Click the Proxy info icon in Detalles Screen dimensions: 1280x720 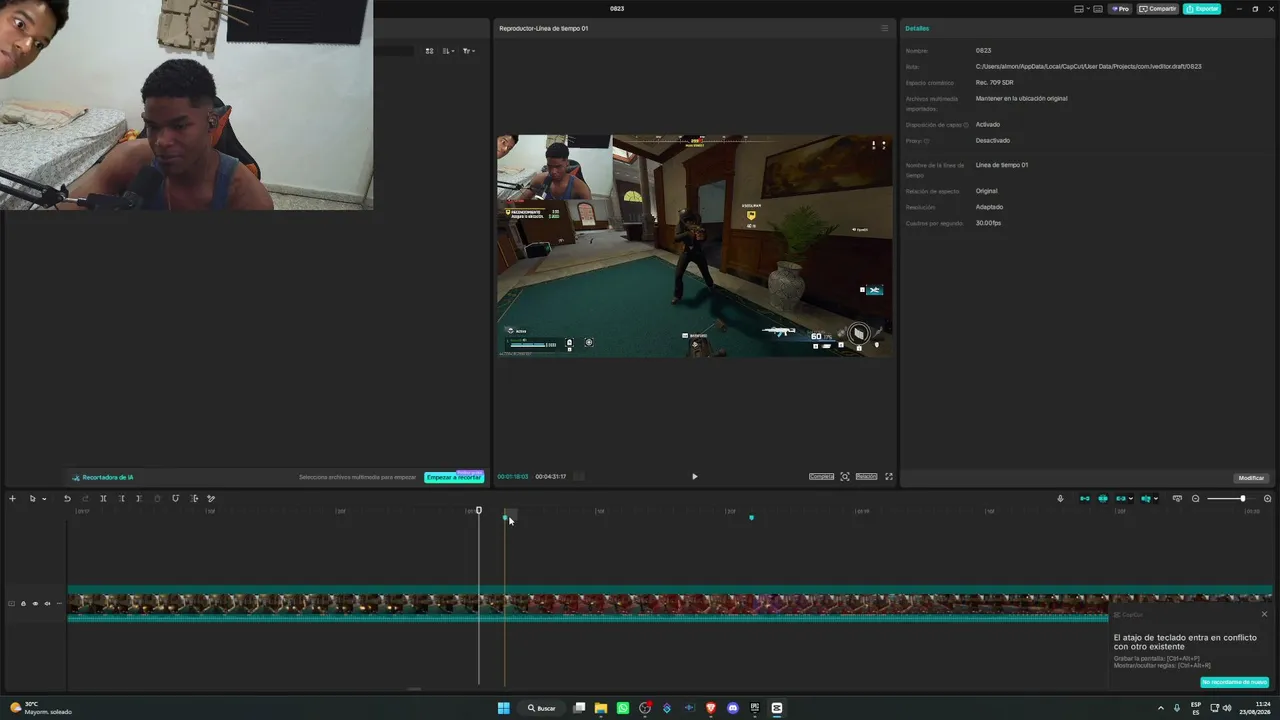926,141
